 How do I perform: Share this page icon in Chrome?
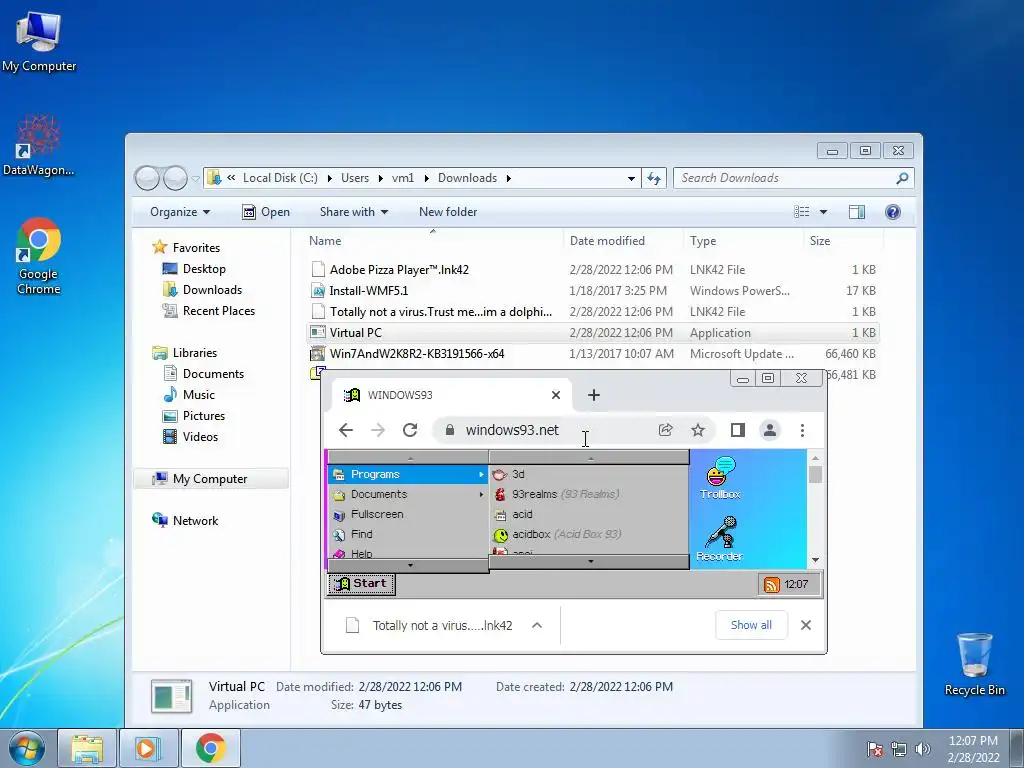[x=665, y=430]
